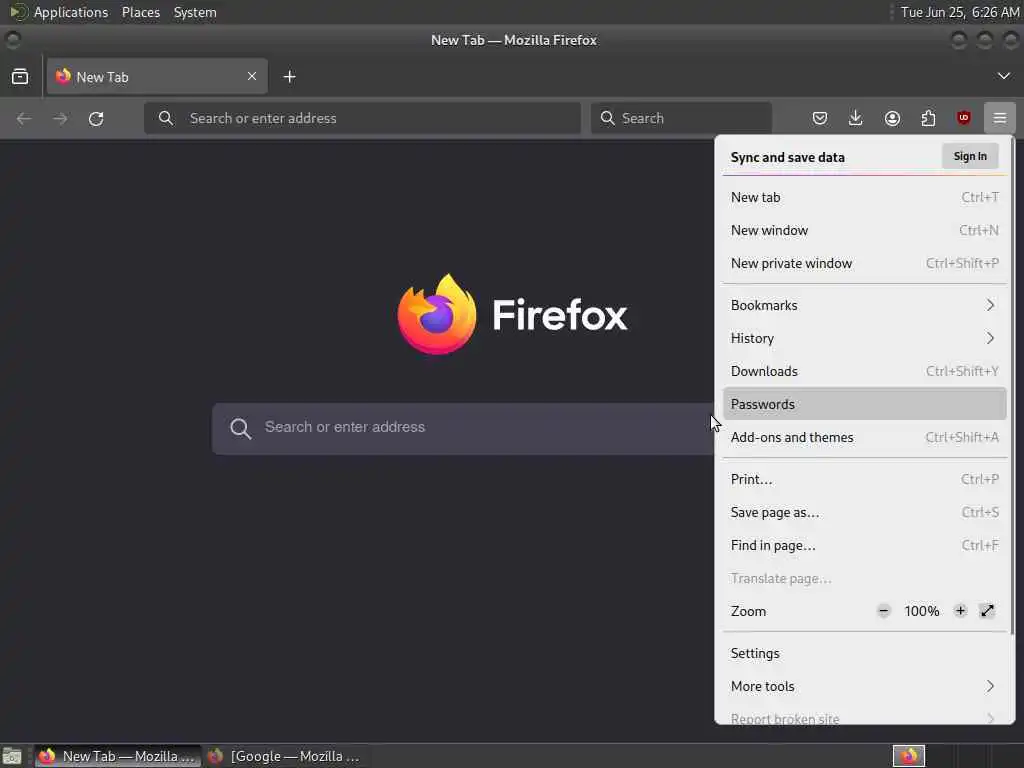Click the menu panel scrollbar
Screen dimensions: 1024x768
tap(1012, 385)
